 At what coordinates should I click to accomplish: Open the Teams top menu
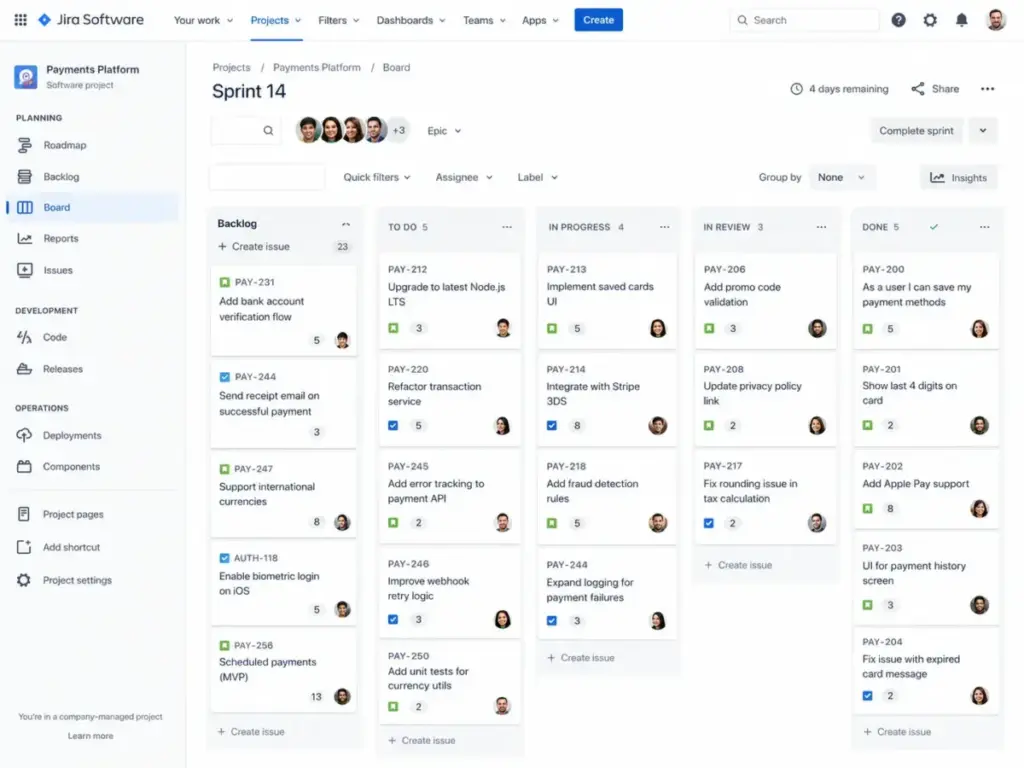pyautogui.click(x=484, y=20)
